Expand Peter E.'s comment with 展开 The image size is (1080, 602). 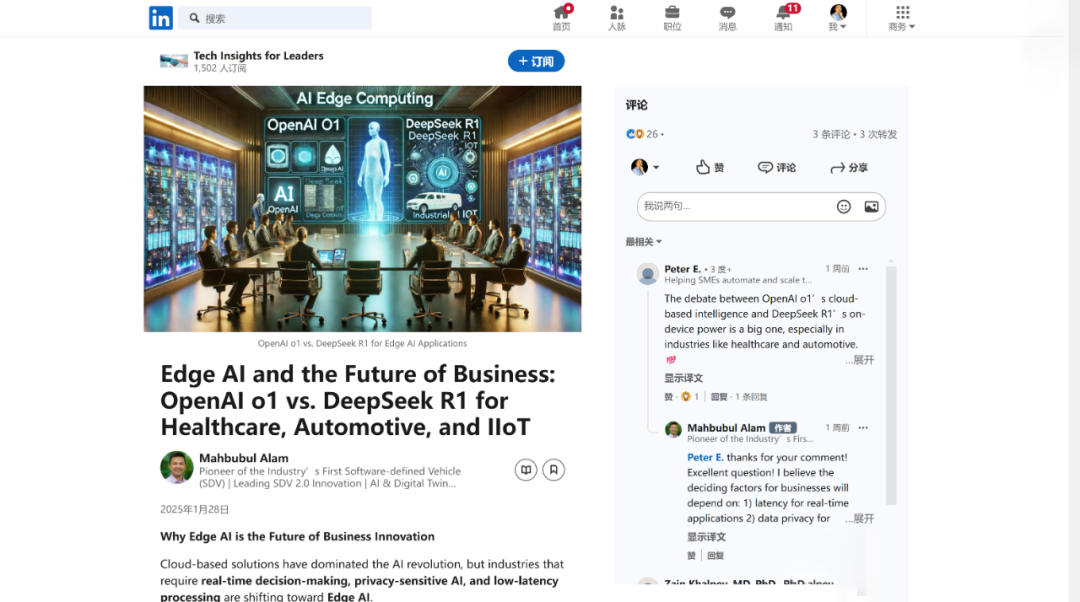(x=860, y=360)
